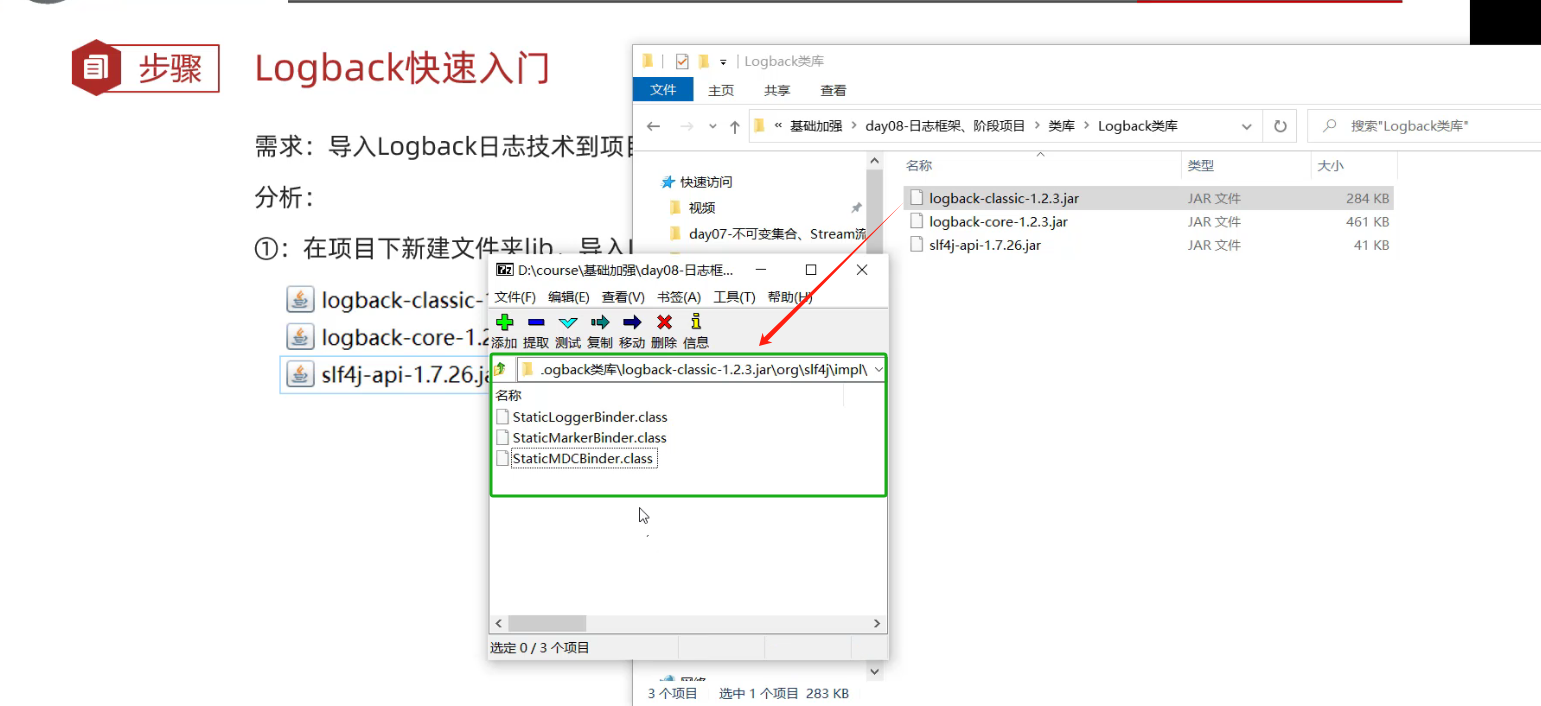
Task: Click the 7-Zip 信息 (Info) toolbar icon
Action: (x=696, y=322)
